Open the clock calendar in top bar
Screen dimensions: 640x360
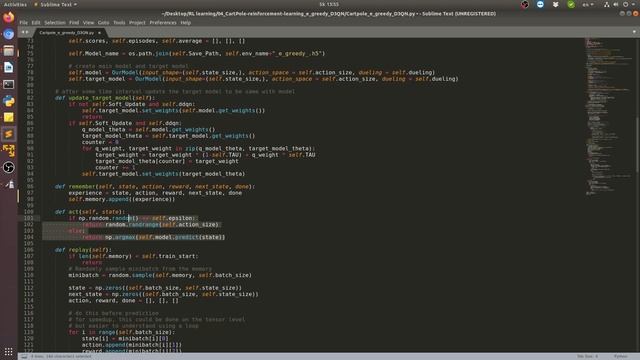coord(329,4)
